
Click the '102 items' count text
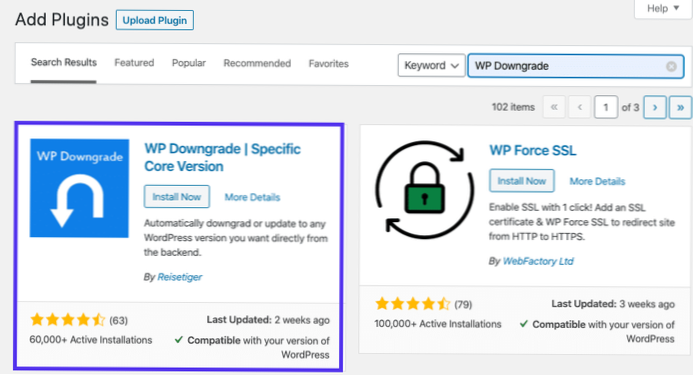[x=513, y=107]
